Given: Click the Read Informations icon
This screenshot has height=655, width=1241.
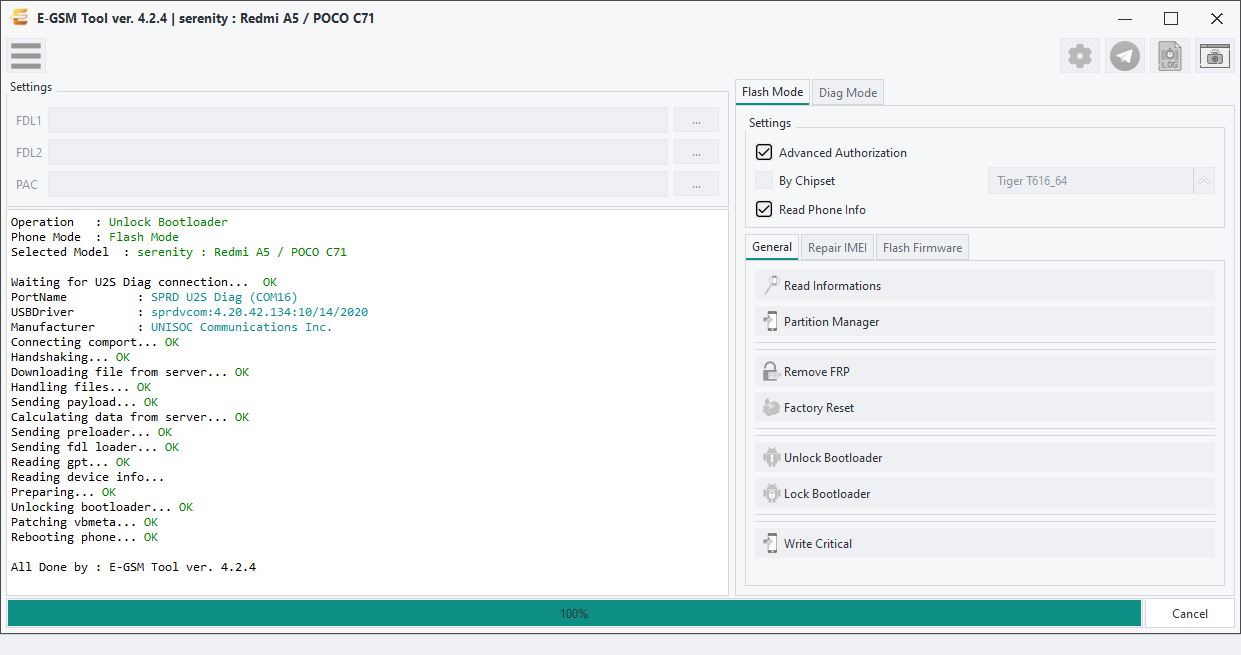Looking at the screenshot, I should 770,285.
